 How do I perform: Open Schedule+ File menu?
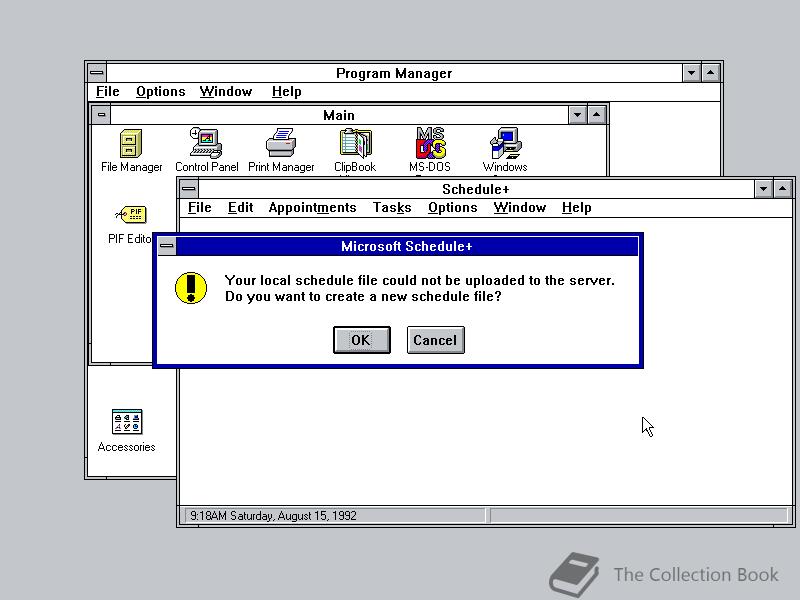pos(199,208)
